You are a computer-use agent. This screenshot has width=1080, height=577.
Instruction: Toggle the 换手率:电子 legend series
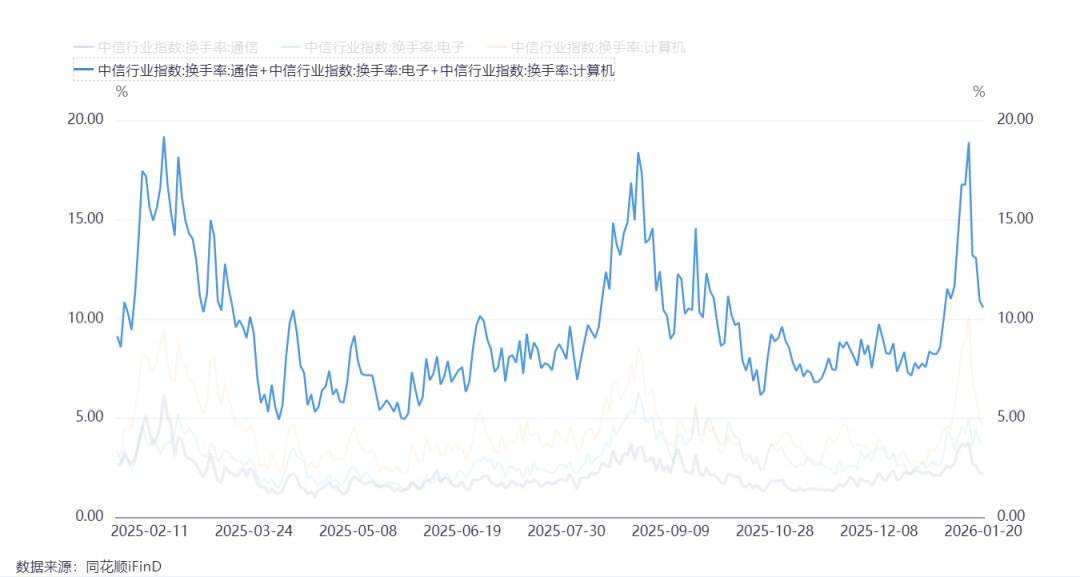(373, 48)
